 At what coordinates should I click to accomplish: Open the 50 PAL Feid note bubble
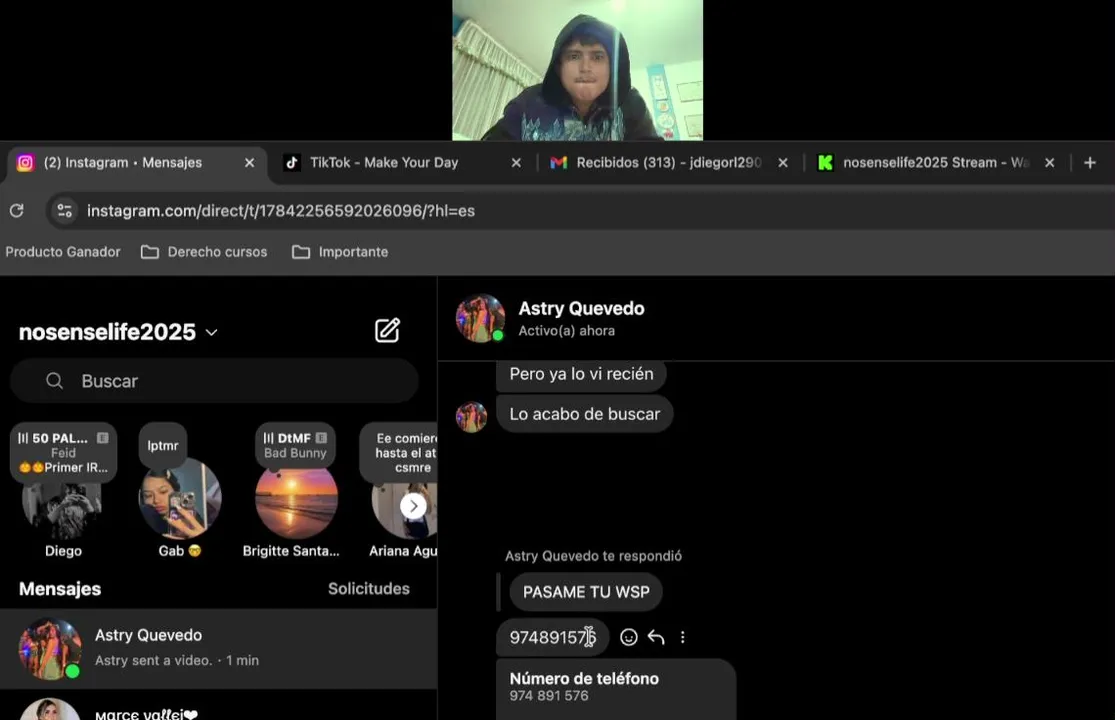click(63, 453)
